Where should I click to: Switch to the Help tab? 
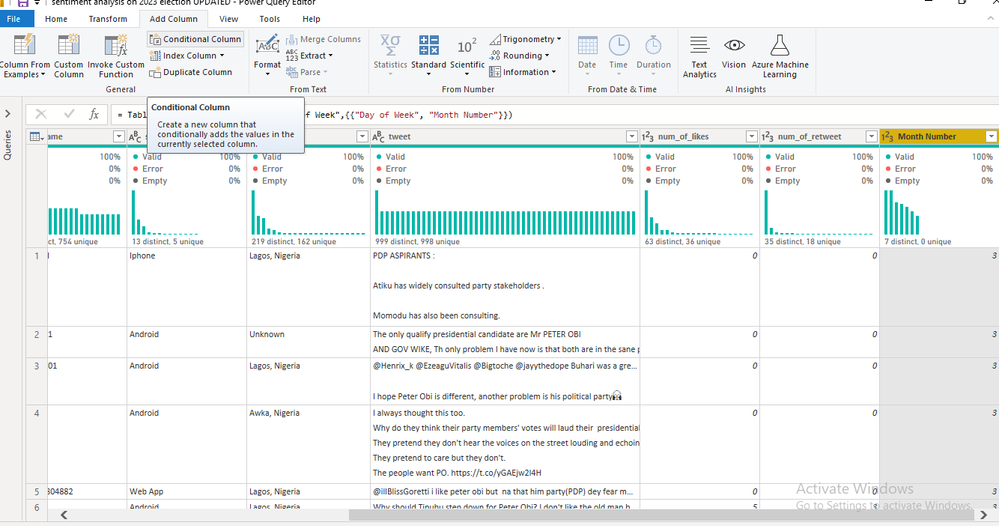(x=311, y=19)
